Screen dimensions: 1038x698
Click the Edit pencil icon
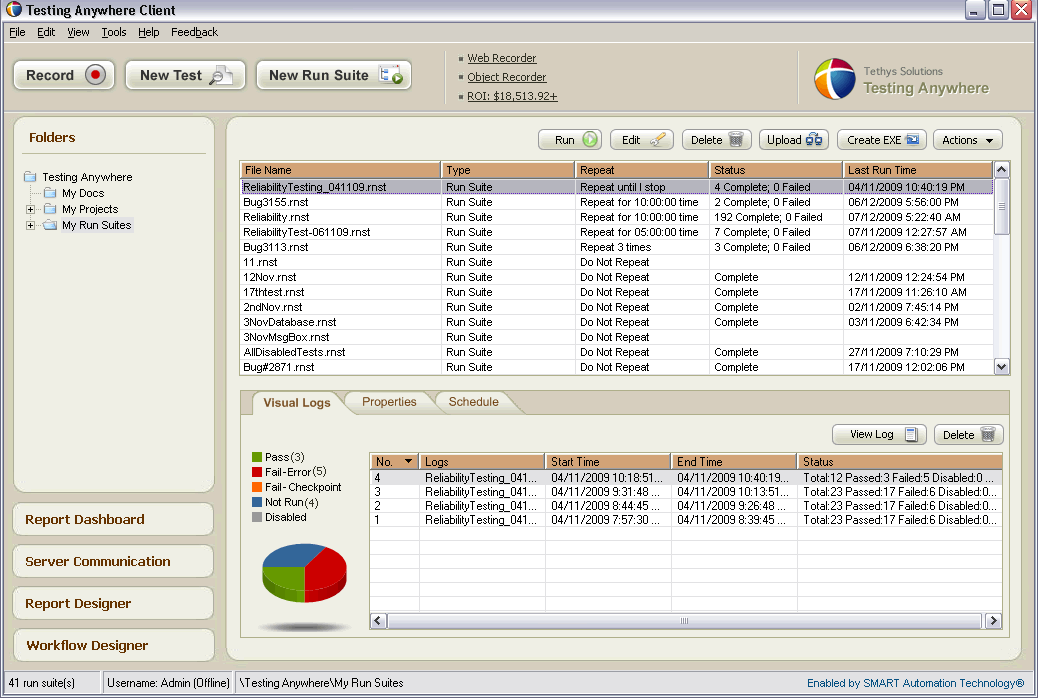(x=657, y=140)
